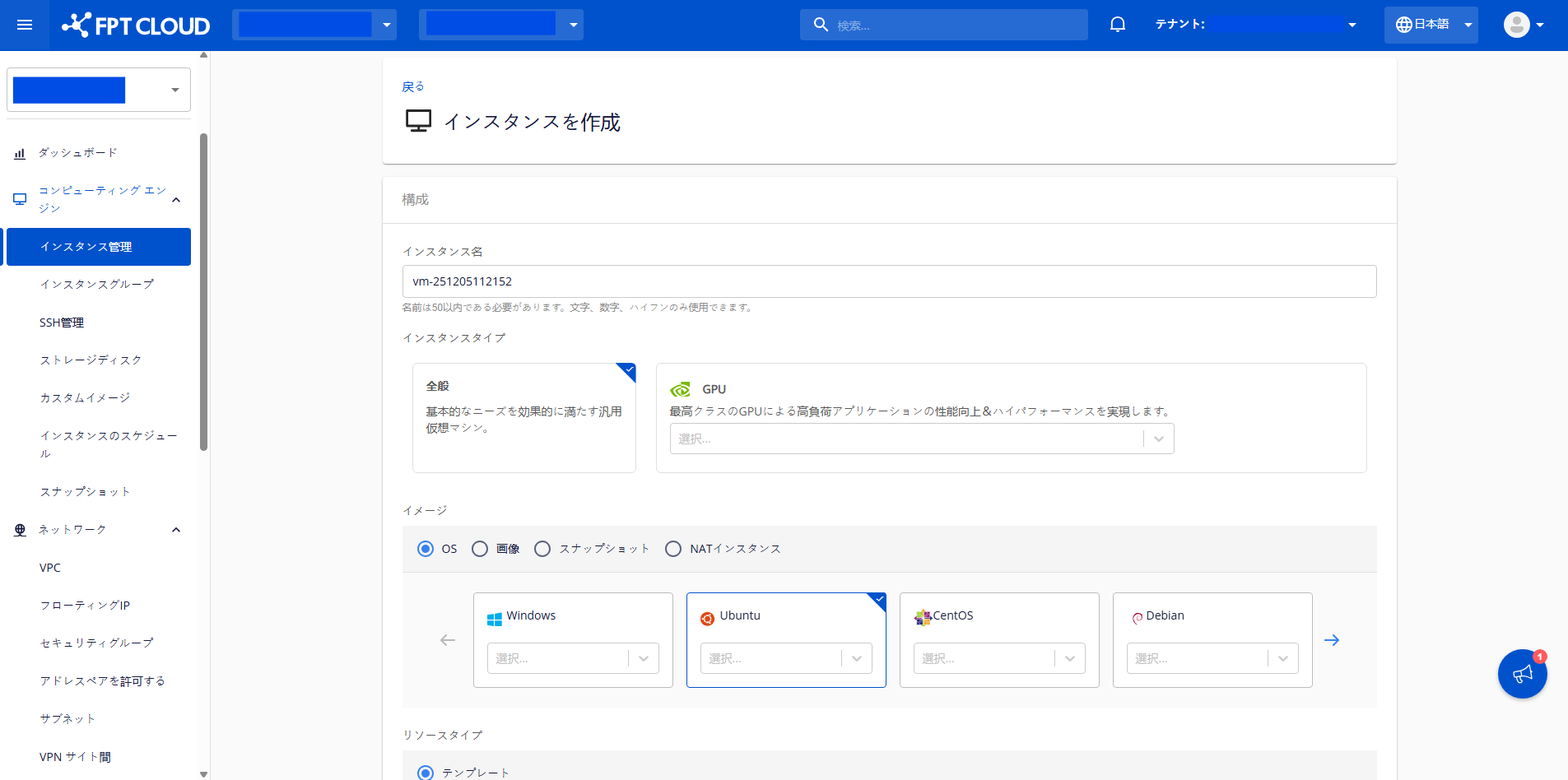This screenshot has height=780, width=1568.
Task: Select the スナップショット radio option
Action: (542, 549)
